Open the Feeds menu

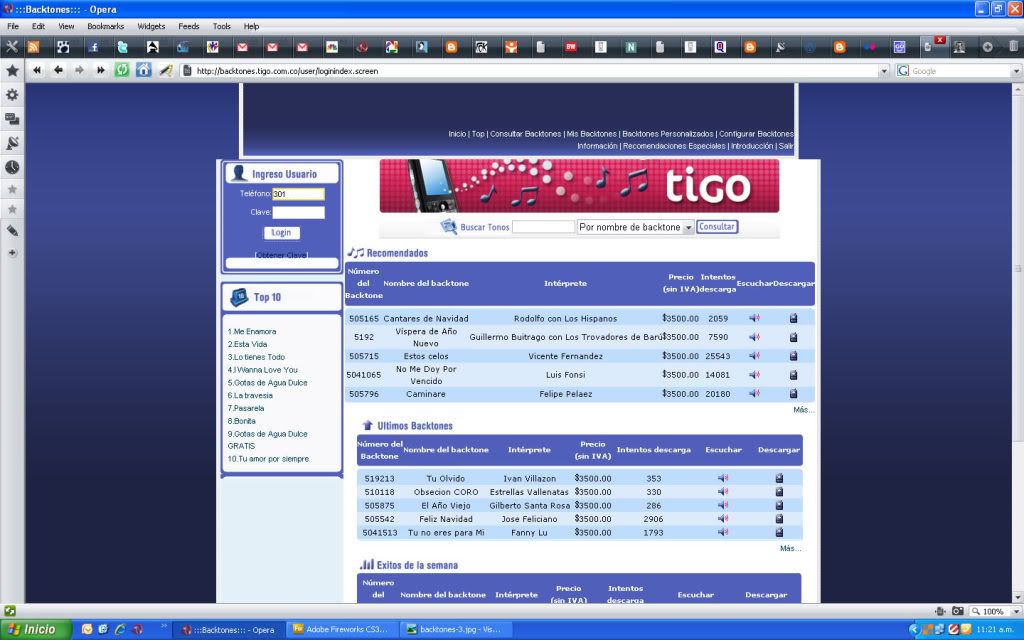(189, 26)
